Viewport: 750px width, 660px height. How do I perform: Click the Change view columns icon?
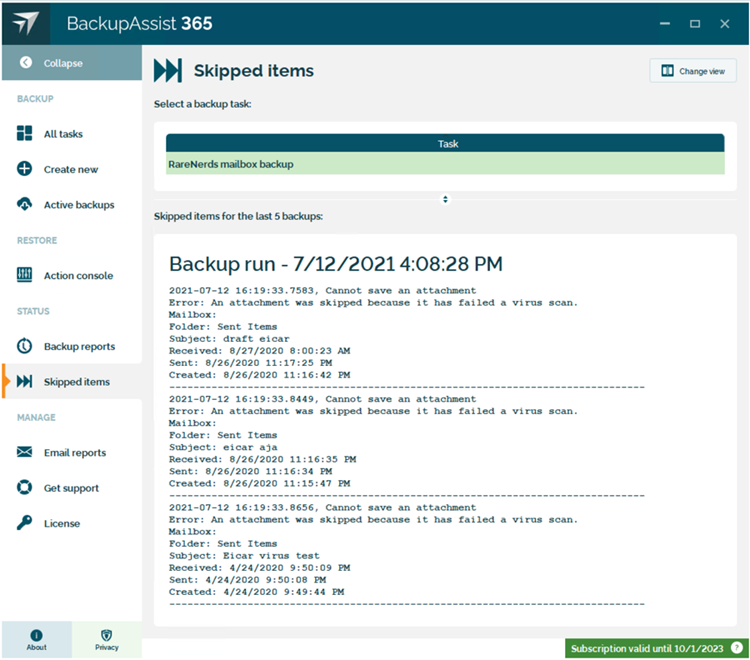point(667,71)
